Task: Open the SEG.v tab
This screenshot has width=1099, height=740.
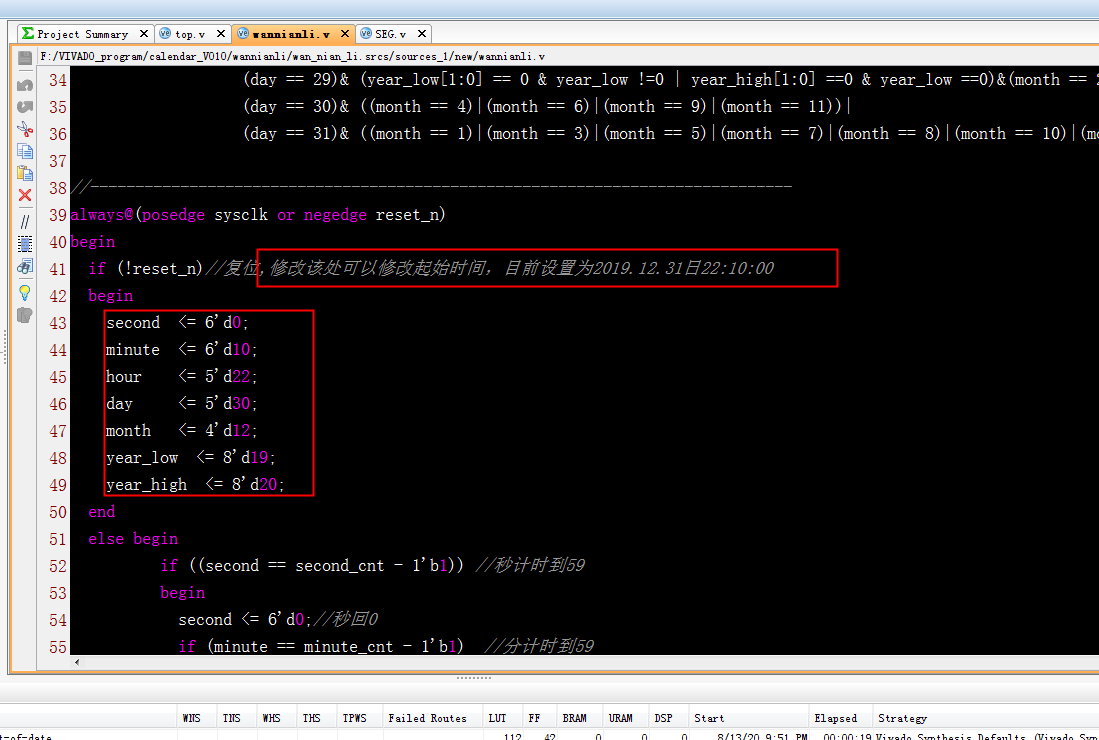Action: pyautogui.click(x=390, y=34)
